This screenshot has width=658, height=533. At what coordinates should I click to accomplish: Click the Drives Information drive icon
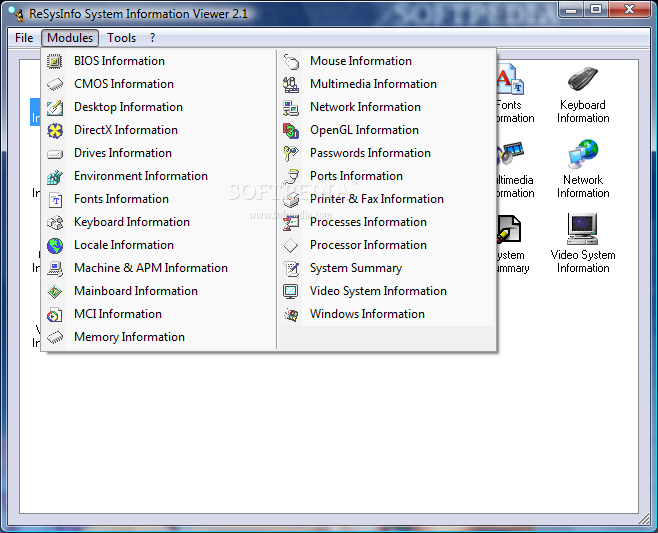pos(55,154)
